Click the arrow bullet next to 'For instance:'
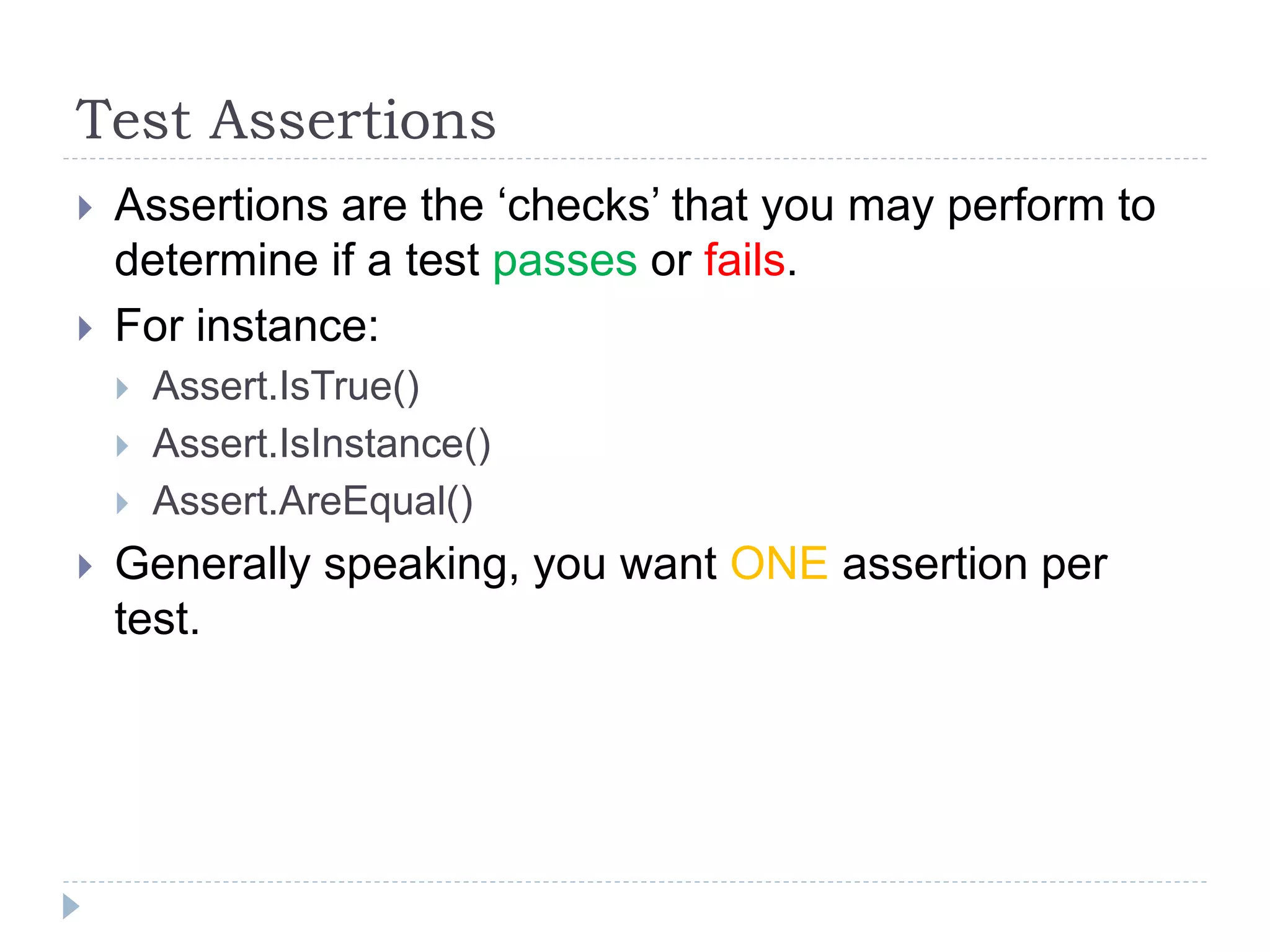This screenshot has height=952, width=1270. click(x=86, y=329)
